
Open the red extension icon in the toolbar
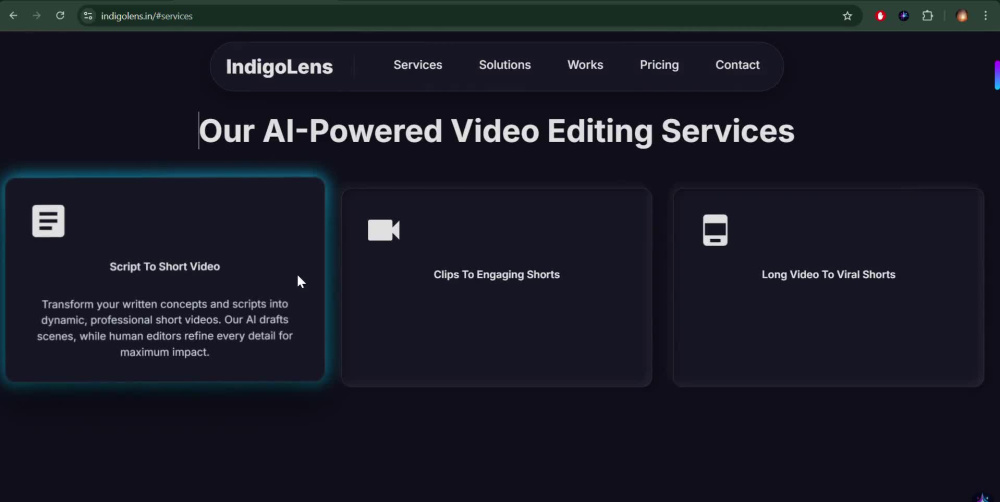click(880, 16)
